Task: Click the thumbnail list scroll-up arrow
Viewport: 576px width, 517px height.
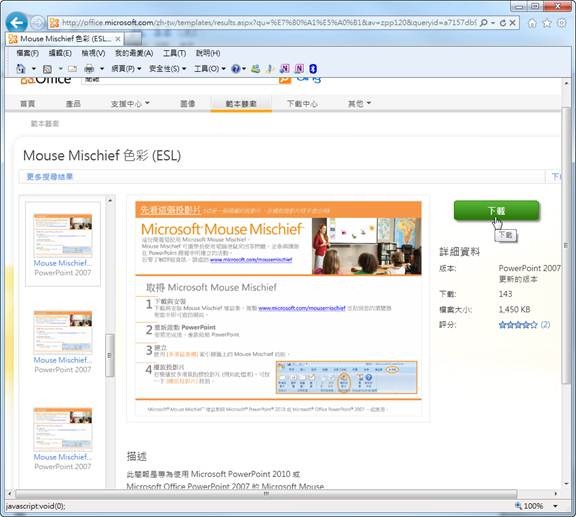Action: [109, 200]
